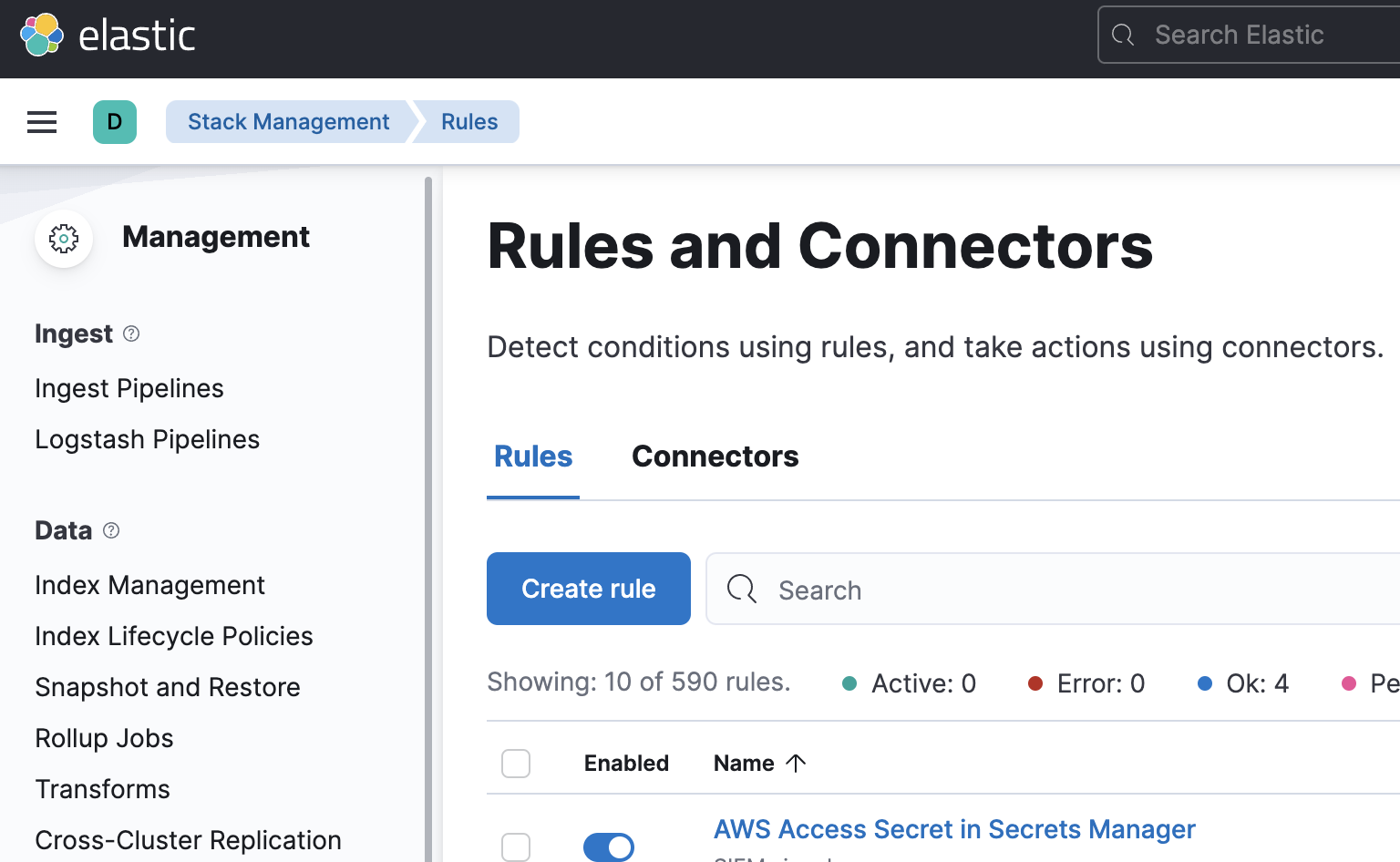The image size is (1400, 862).
Task: Click the magnifier in the Search Elastic bar
Action: (x=1121, y=34)
